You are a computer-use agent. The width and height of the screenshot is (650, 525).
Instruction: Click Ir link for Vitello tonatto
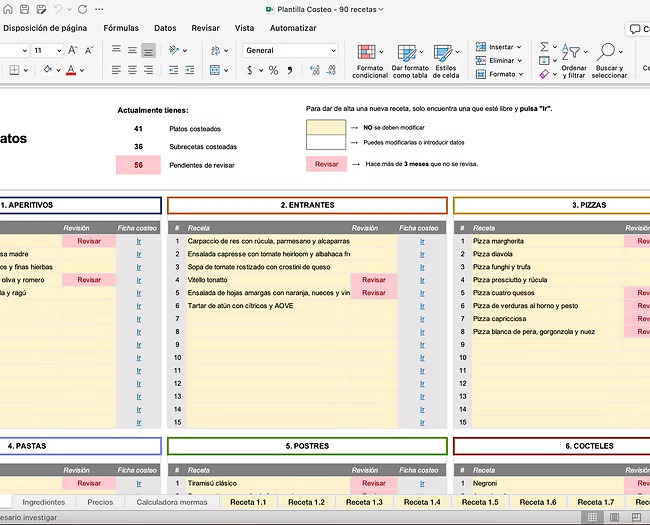tap(422, 280)
